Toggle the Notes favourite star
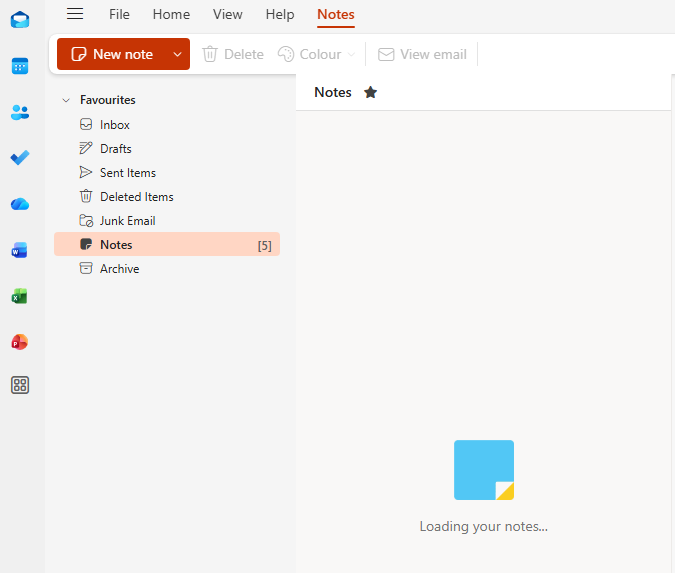 [370, 92]
